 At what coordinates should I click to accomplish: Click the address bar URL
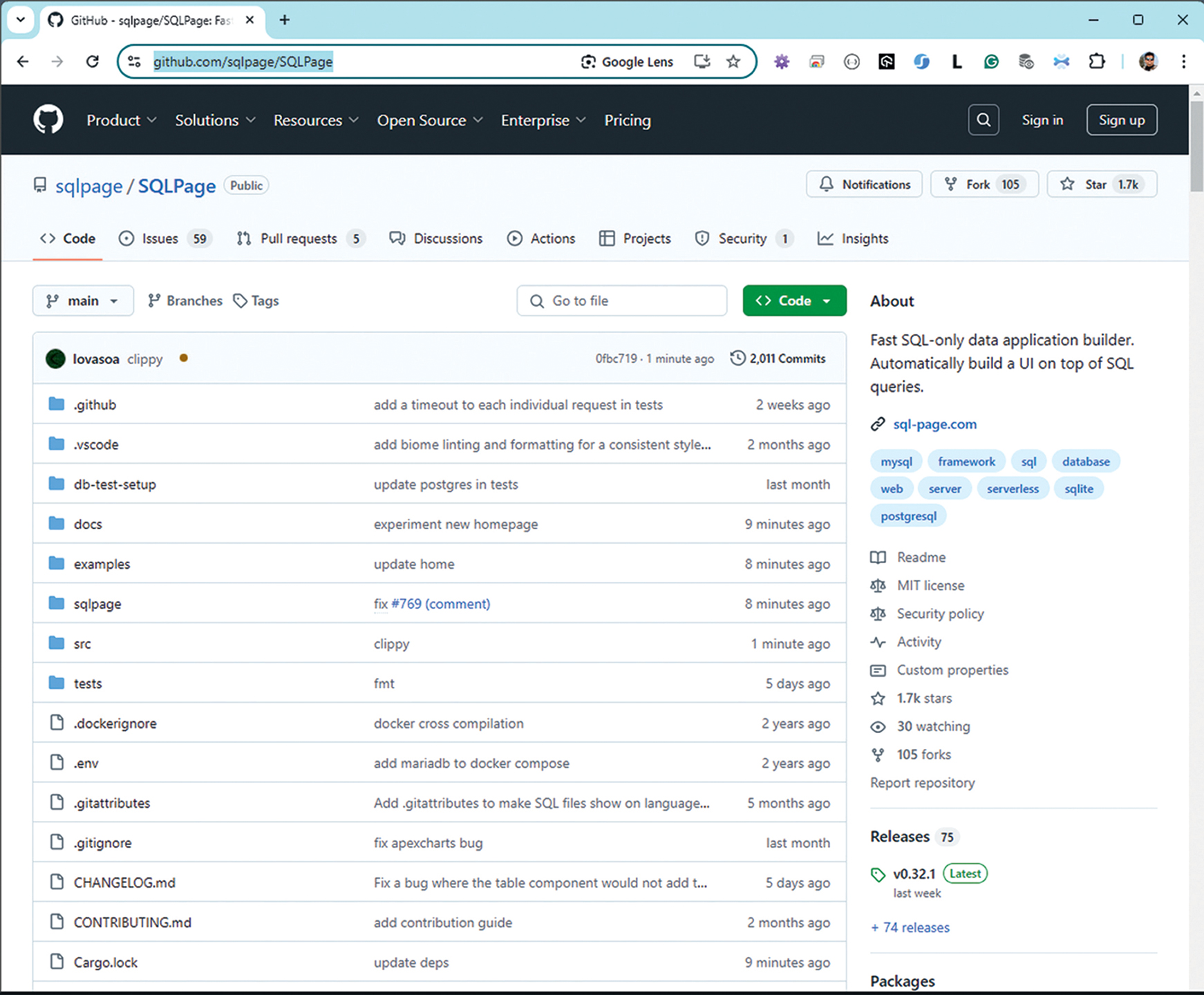coord(243,61)
